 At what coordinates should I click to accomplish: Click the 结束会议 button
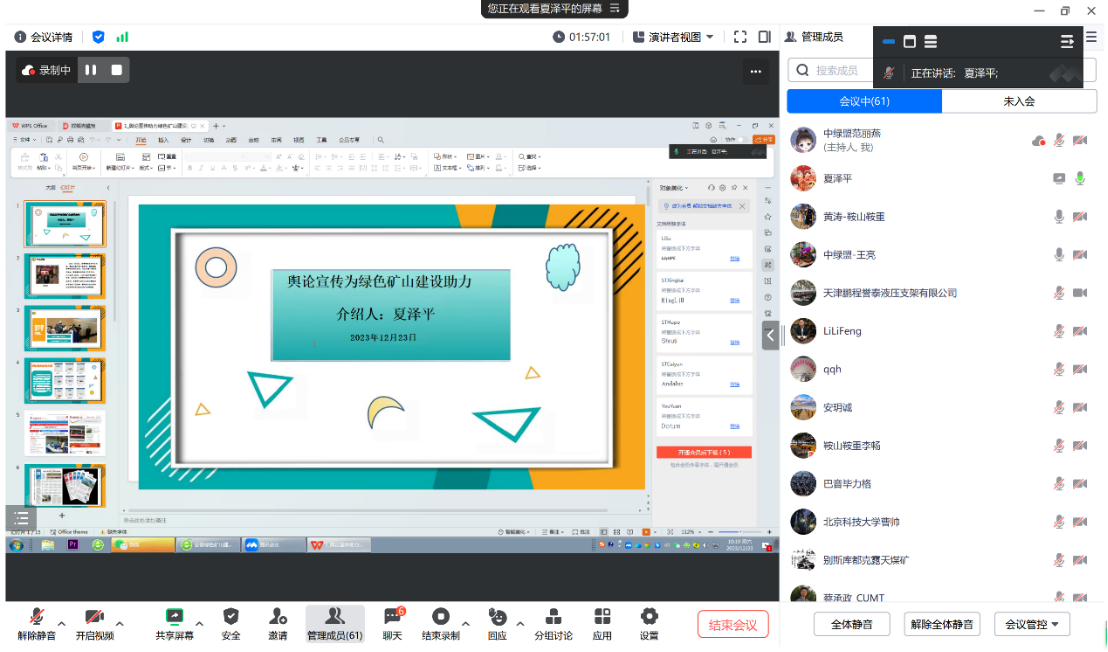(x=733, y=625)
